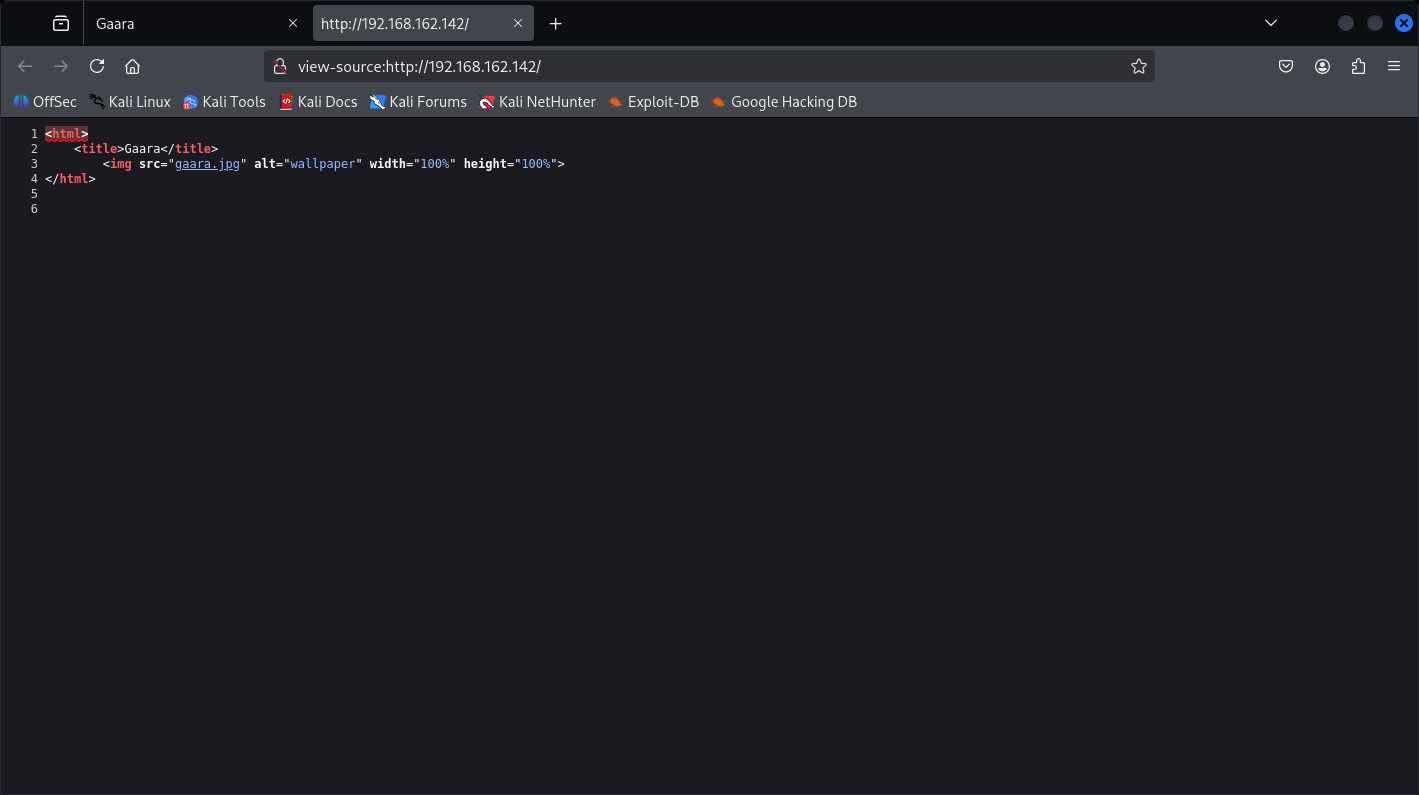Screen dimensions: 1419x795
Task: Open the Firefox account icon
Action: (1322, 66)
